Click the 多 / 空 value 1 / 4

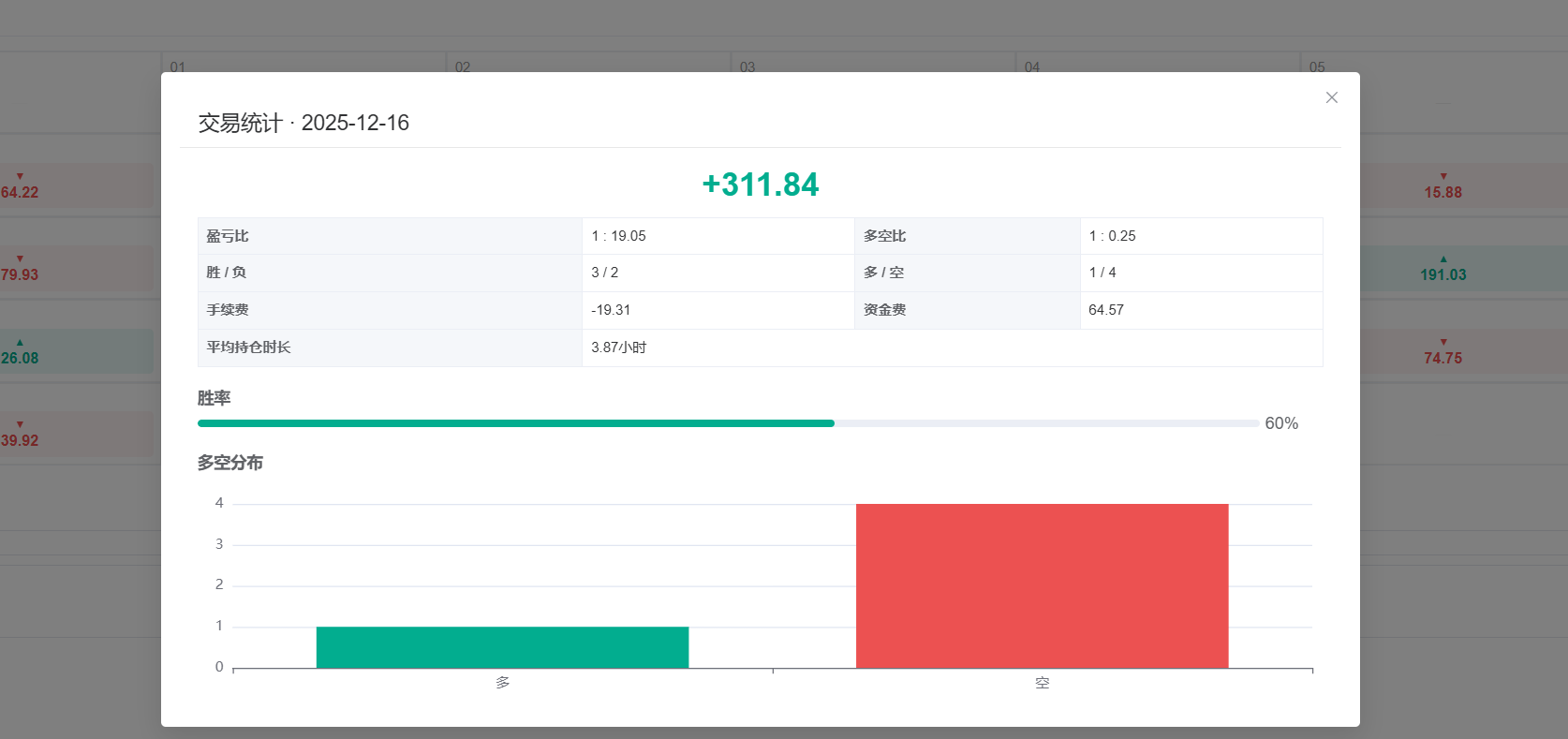click(1102, 273)
